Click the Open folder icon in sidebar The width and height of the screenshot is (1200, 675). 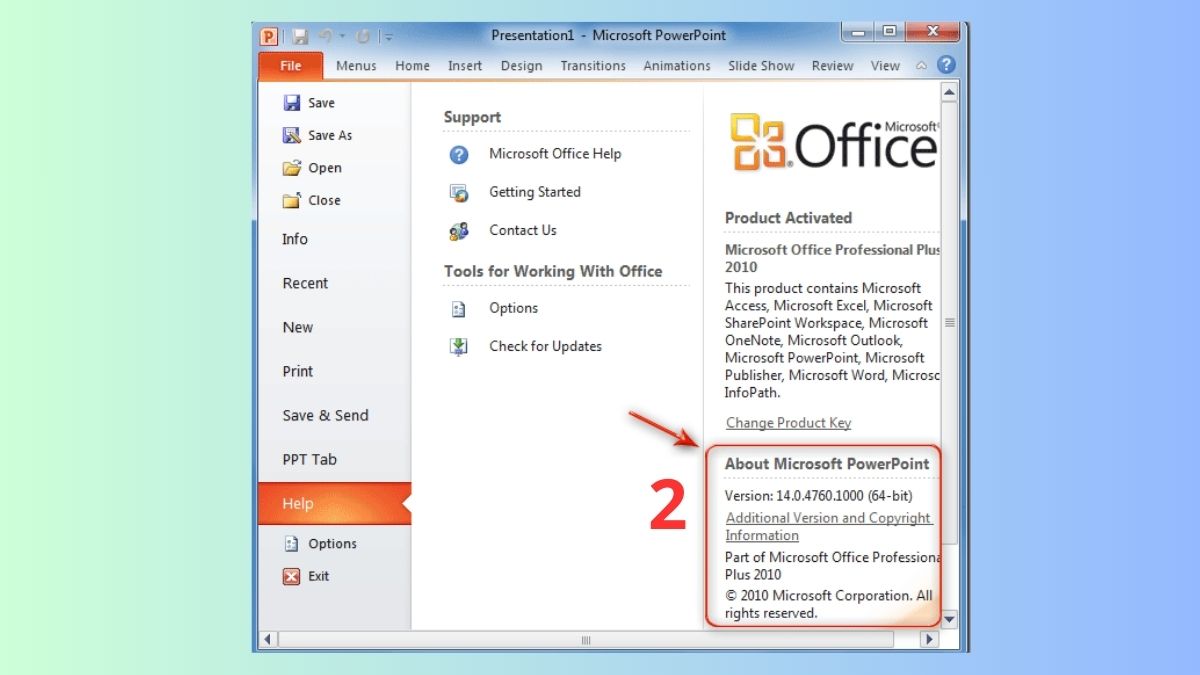click(x=292, y=168)
